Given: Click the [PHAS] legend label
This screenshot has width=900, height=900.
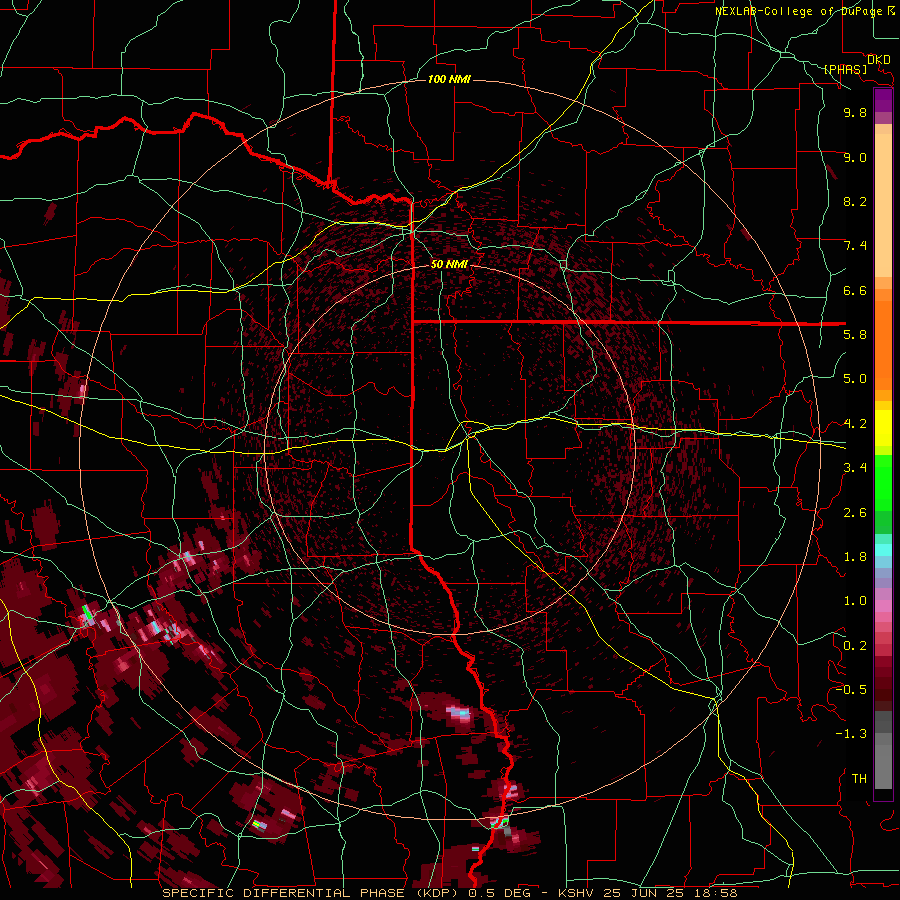Looking at the screenshot, I should point(845,69).
